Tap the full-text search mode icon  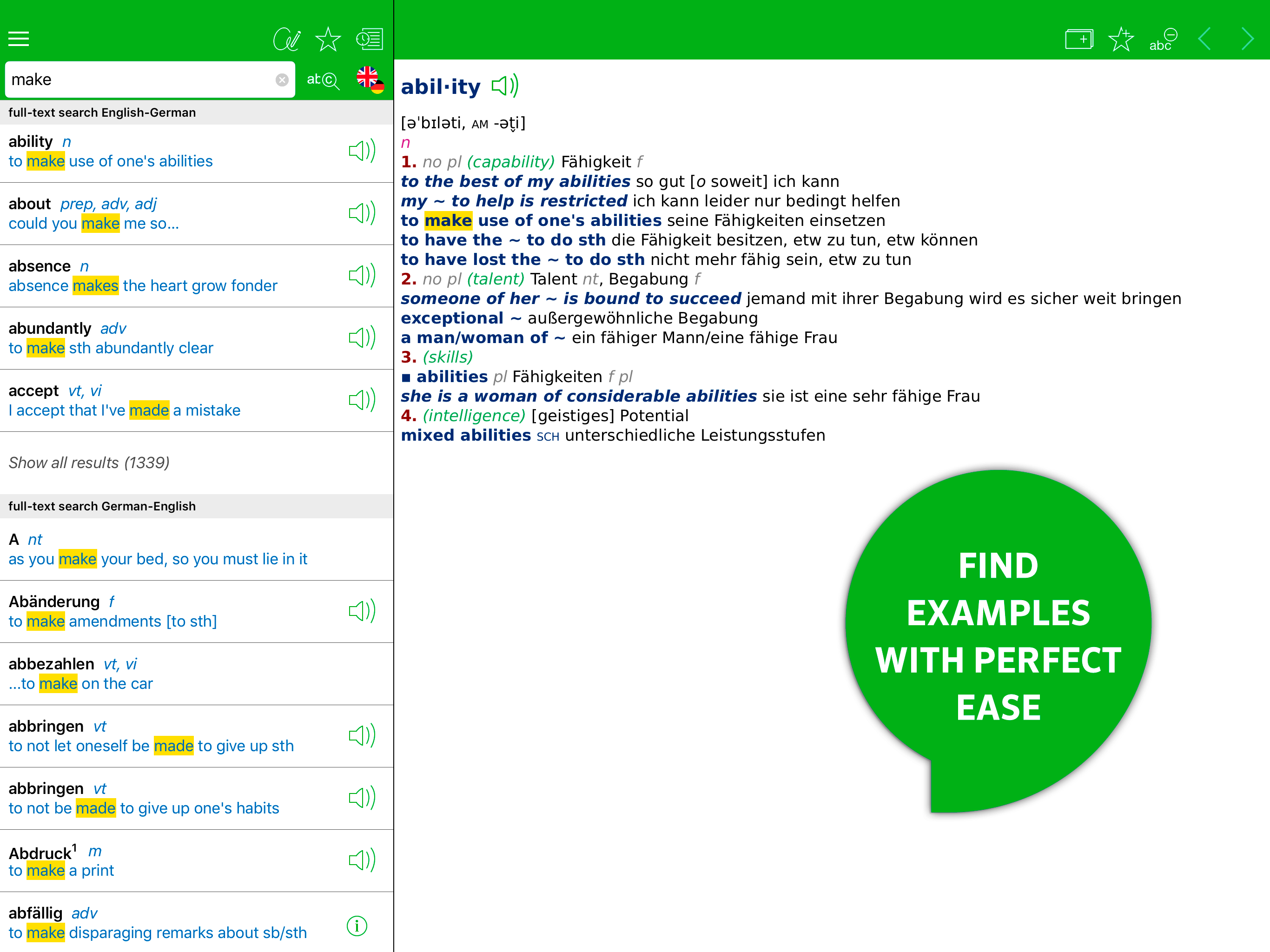tap(323, 80)
